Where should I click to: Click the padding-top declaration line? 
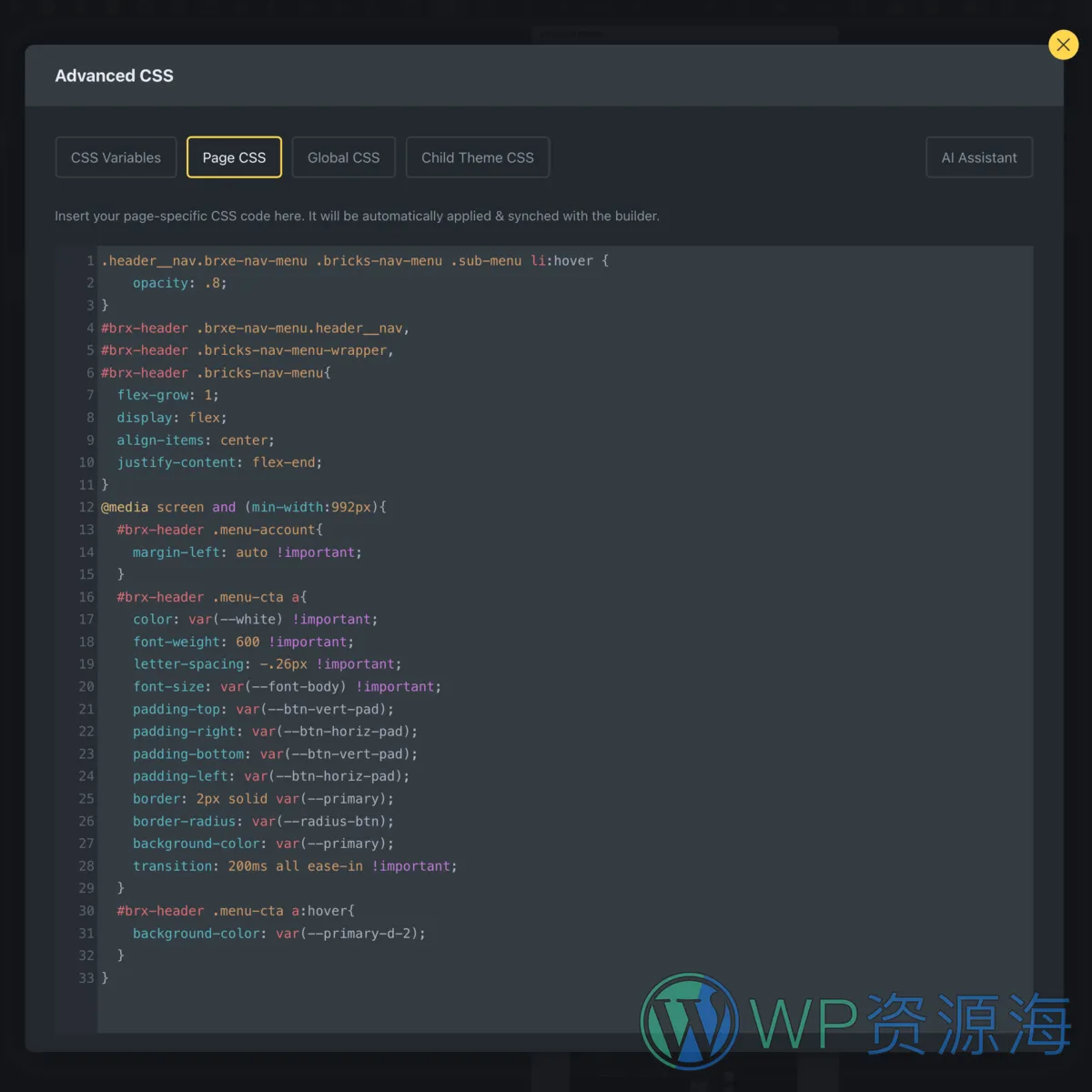click(263, 709)
